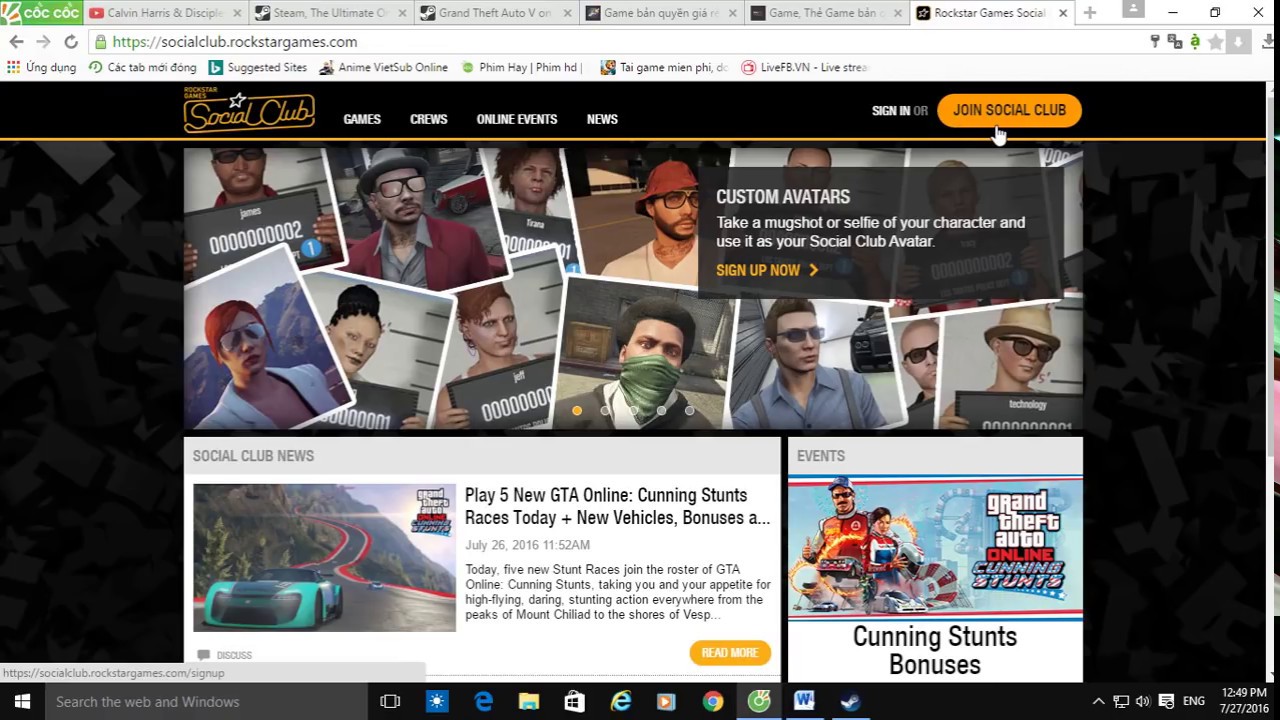Open Anime VietSub Online bookmark
Image resolution: width=1280 pixels, height=720 pixels.
click(384, 67)
